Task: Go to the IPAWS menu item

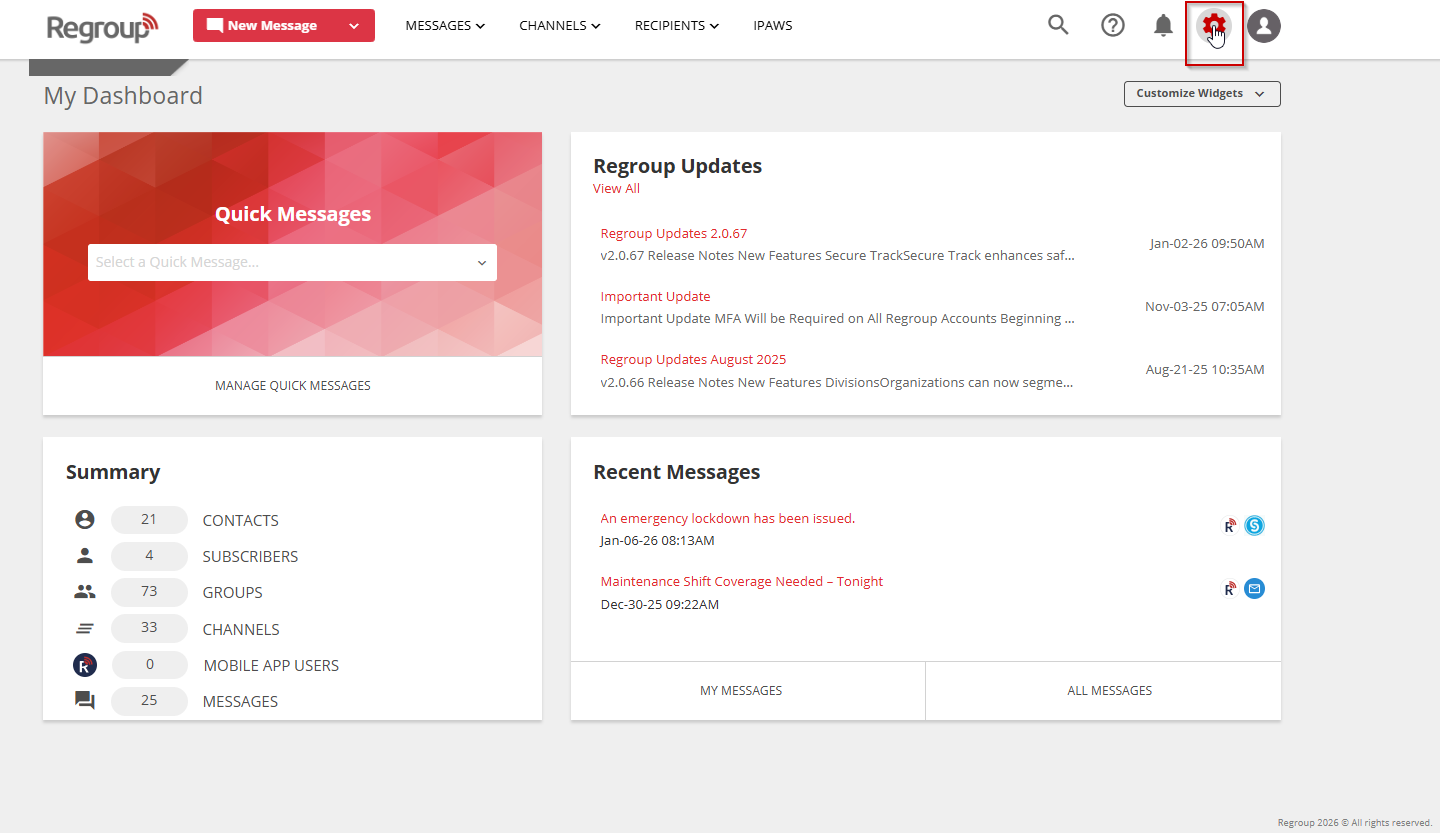Action: click(x=773, y=26)
